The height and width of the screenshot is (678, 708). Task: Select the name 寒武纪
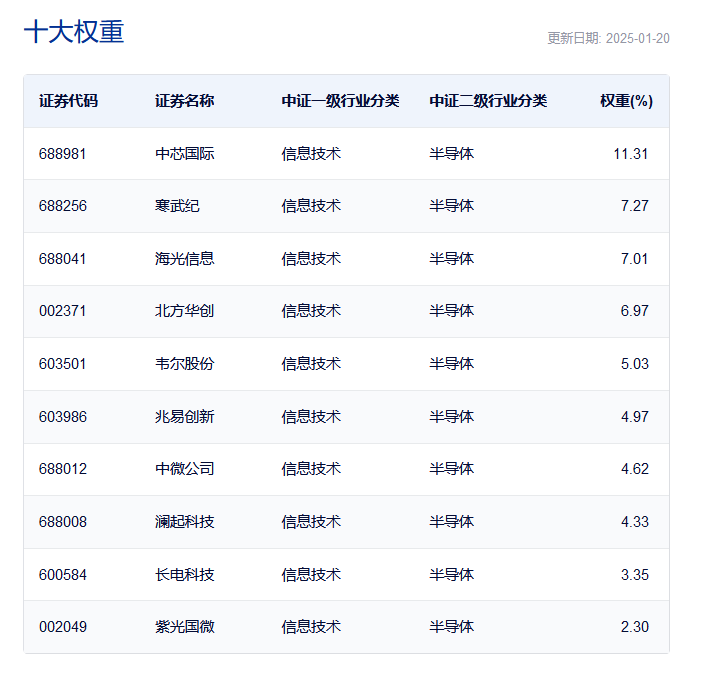177,206
